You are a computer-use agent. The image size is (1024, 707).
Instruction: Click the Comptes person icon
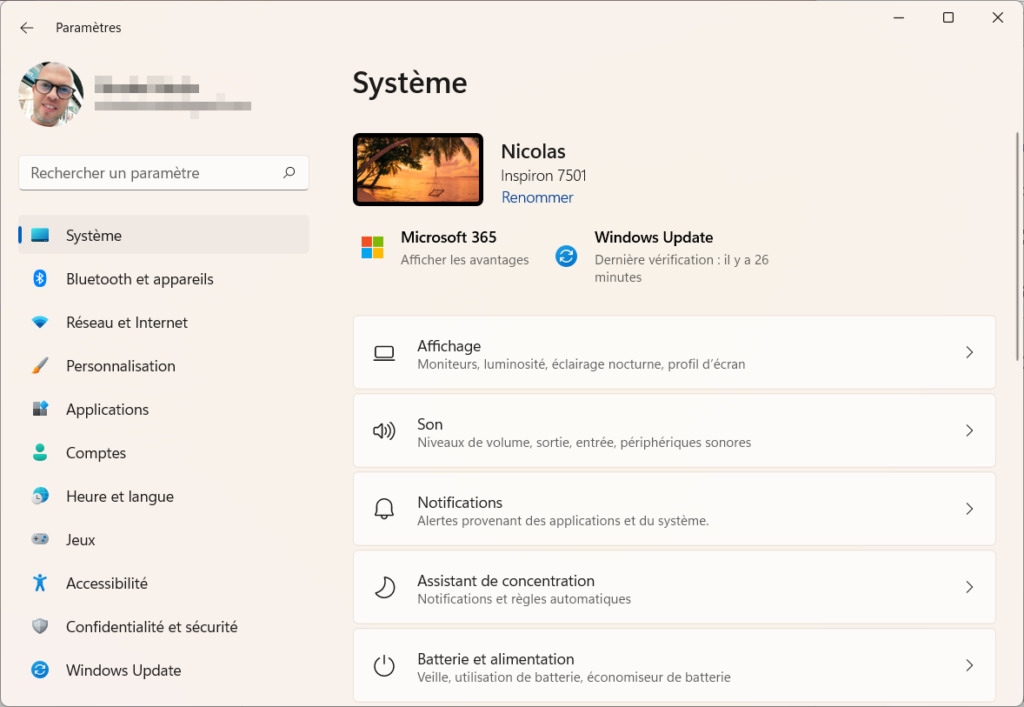[x=40, y=452]
